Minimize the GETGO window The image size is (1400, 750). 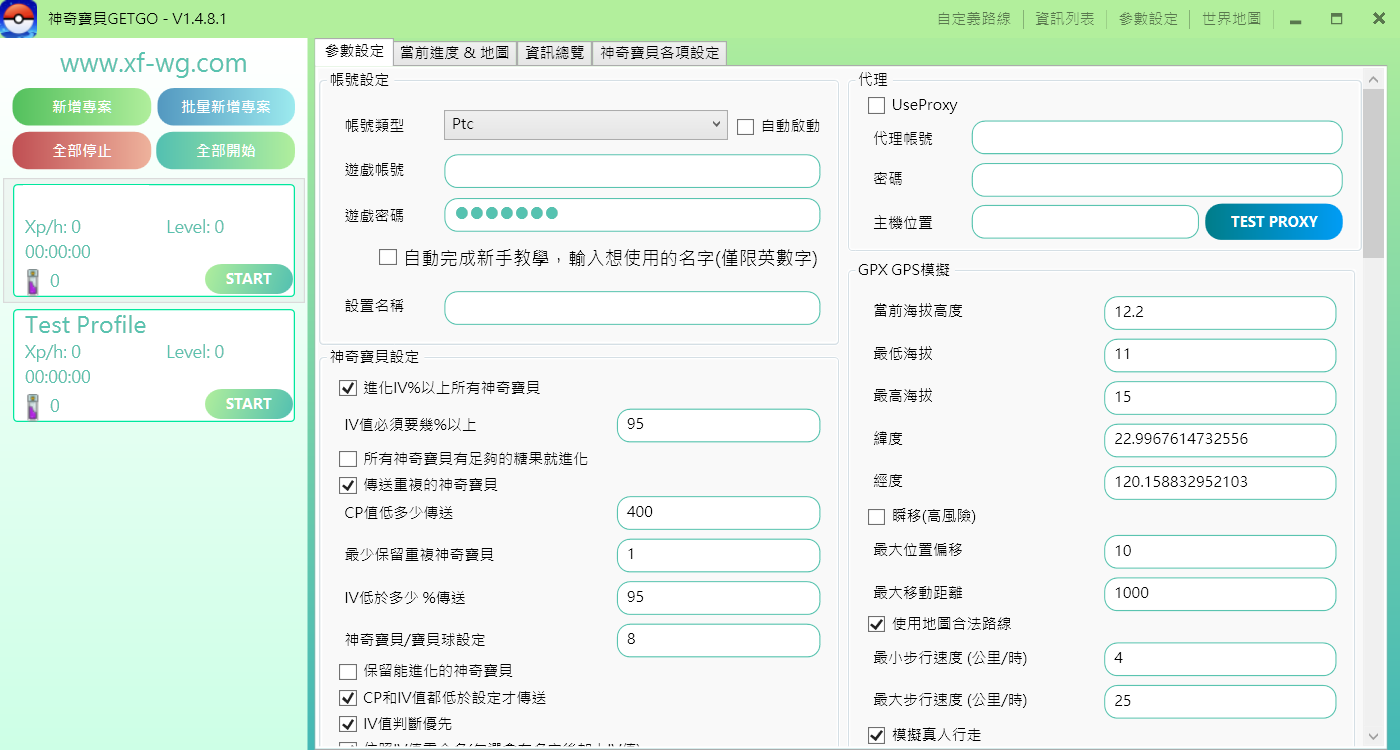click(1296, 19)
